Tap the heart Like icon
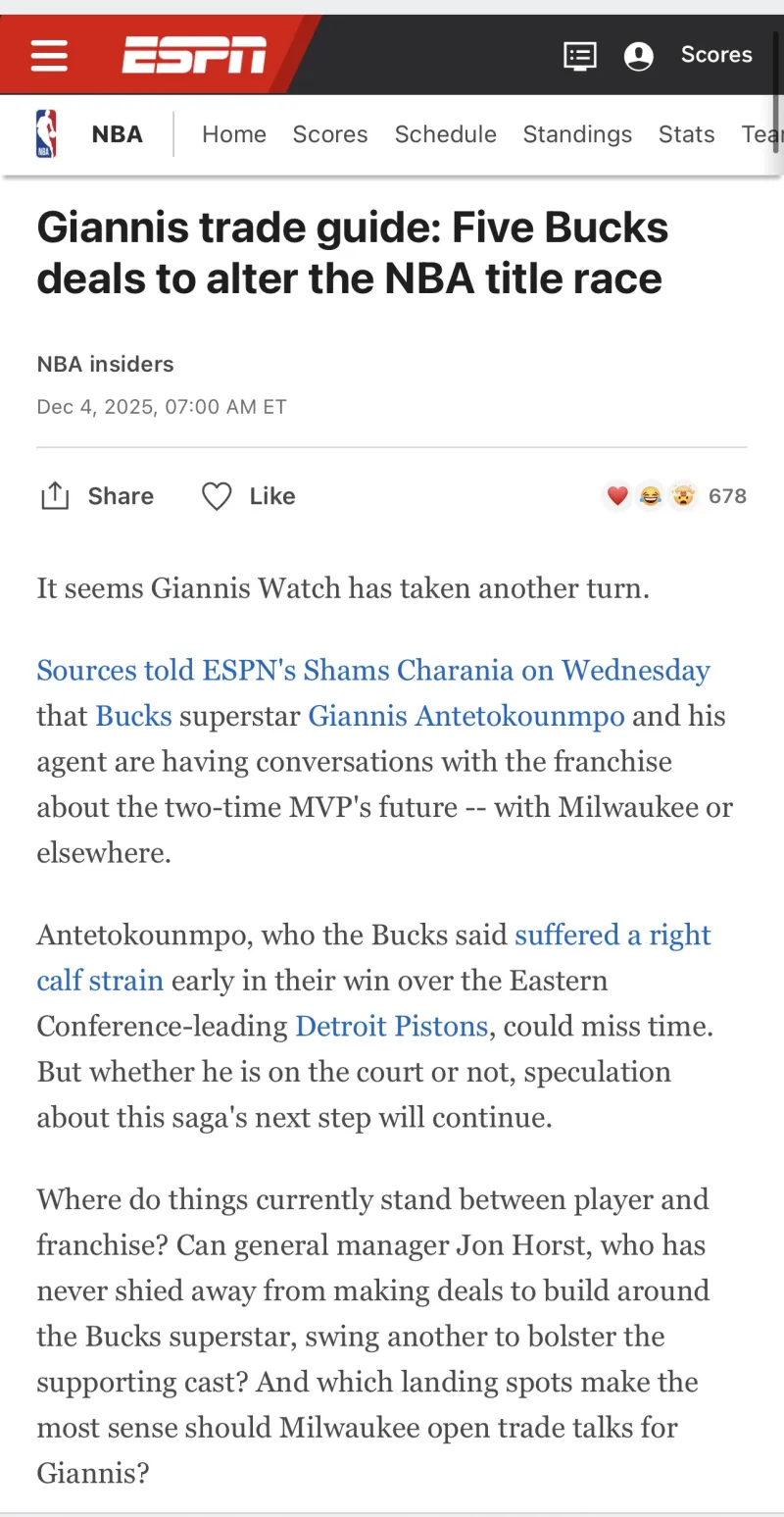Screen dimensions: 784x1517 (x=217, y=496)
